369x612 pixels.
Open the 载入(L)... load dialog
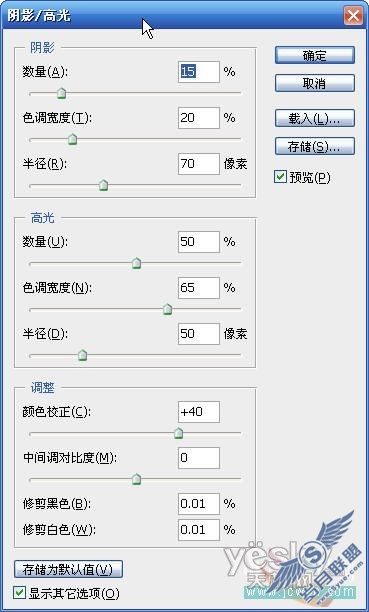[315, 118]
